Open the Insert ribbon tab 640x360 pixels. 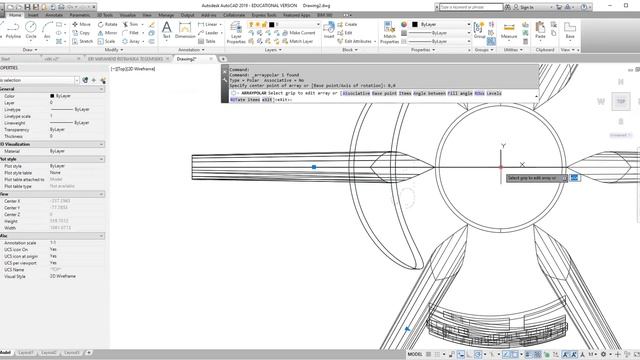33,15
